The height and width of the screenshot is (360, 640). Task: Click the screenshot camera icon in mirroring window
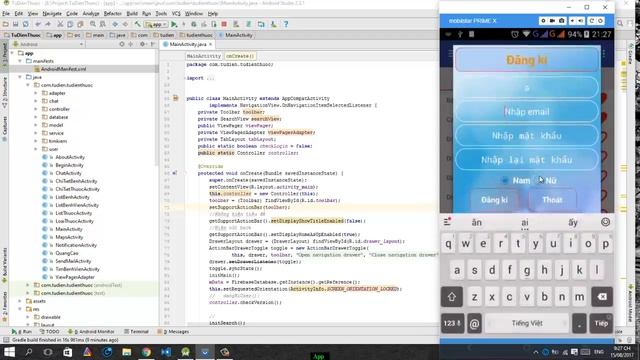[x=562, y=21]
